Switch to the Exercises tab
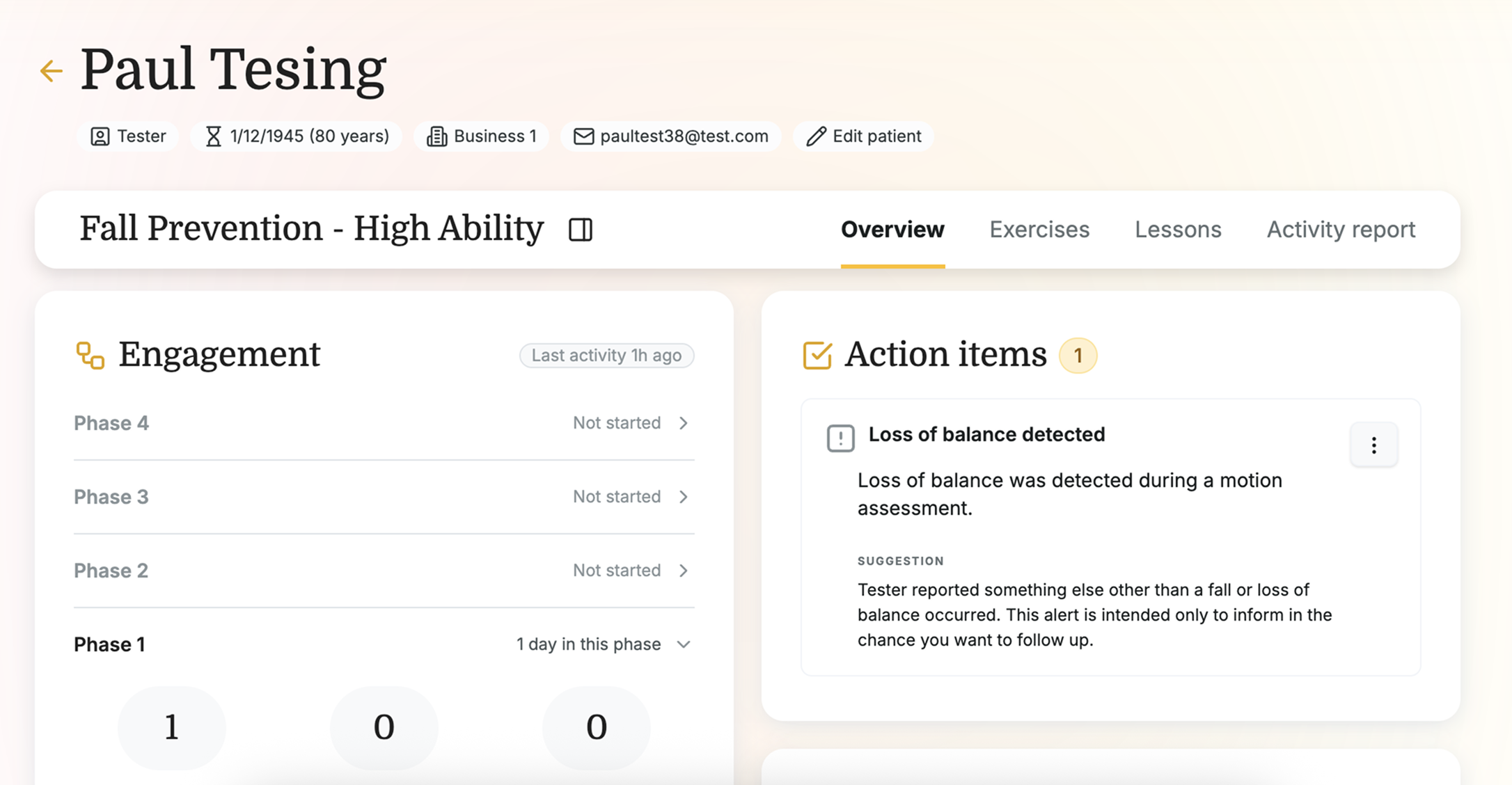The height and width of the screenshot is (785, 1512). pyautogui.click(x=1039, y=230)
